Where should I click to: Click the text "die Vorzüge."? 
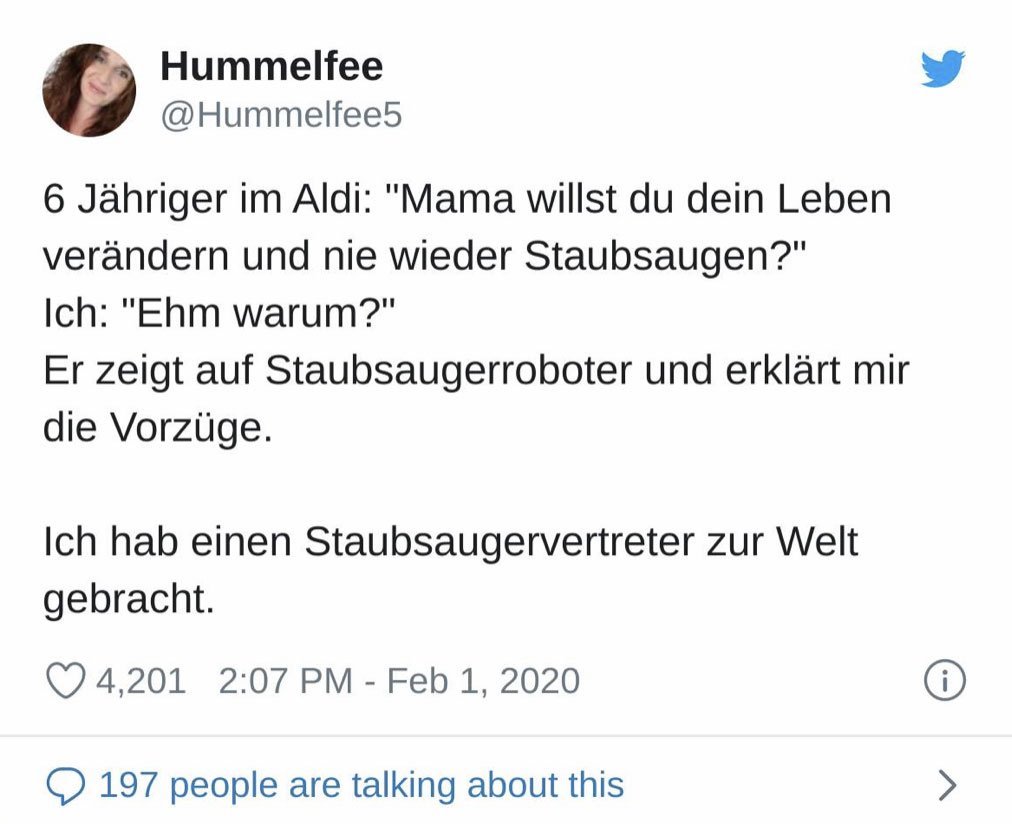click(157, 428)
